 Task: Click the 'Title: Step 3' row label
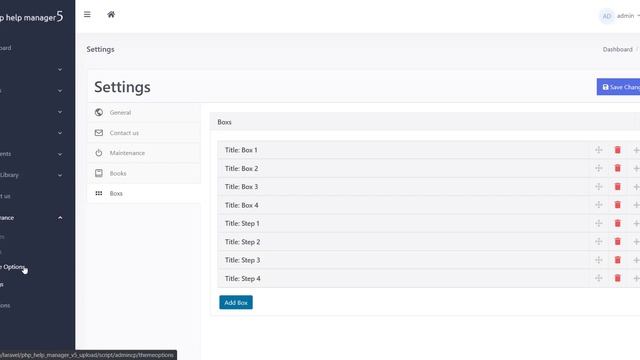(x=242, y=260)
